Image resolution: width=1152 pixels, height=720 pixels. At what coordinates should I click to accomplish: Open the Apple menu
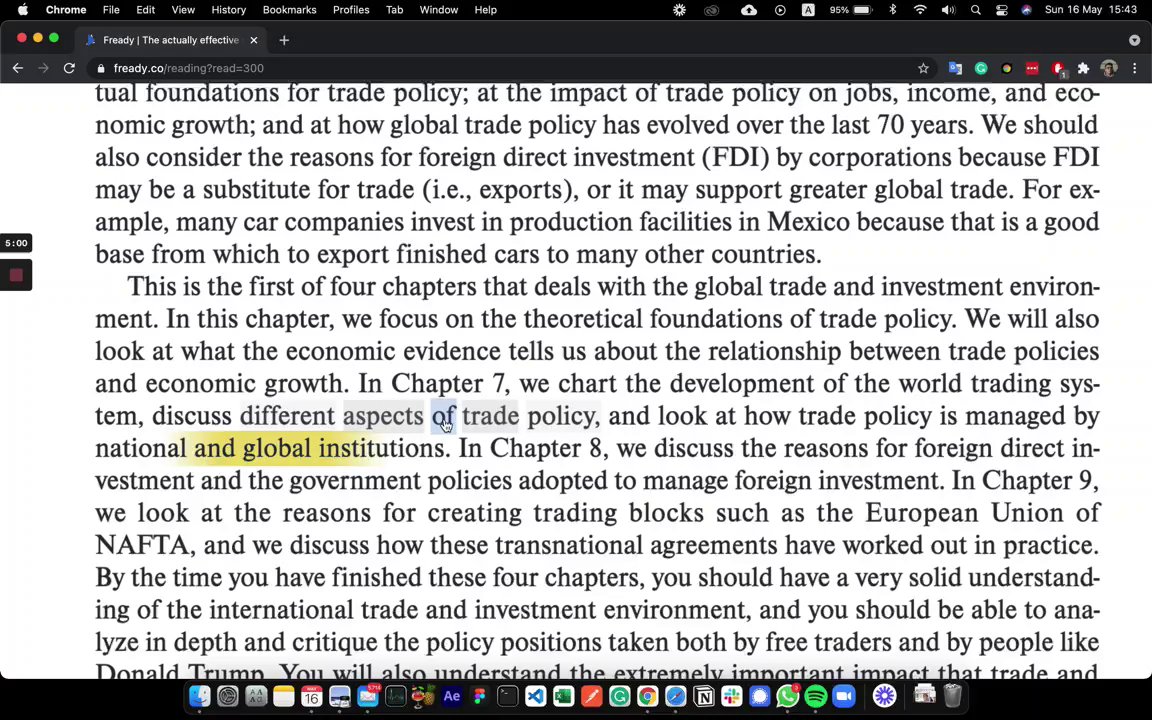click(23, 10)
